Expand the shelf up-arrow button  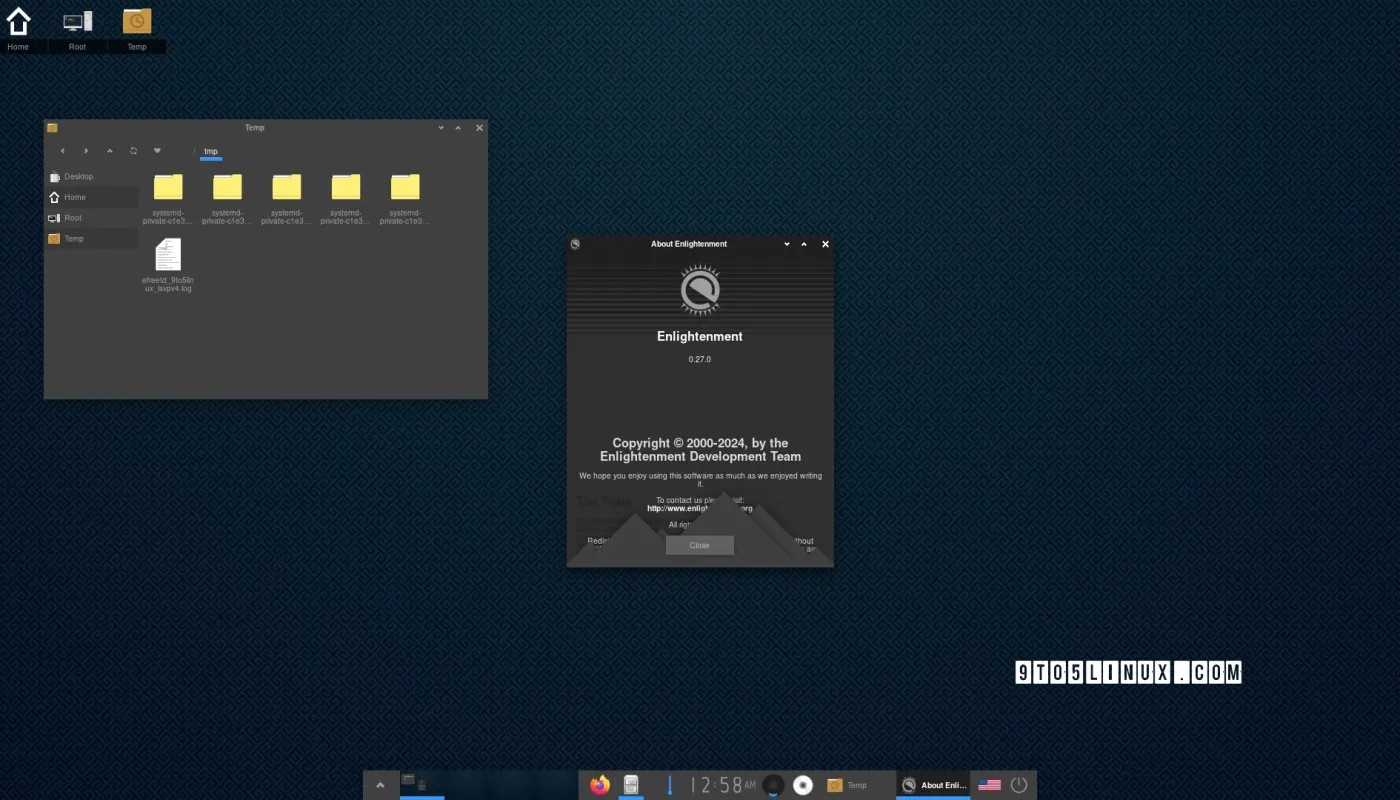[x=380, y=785]
